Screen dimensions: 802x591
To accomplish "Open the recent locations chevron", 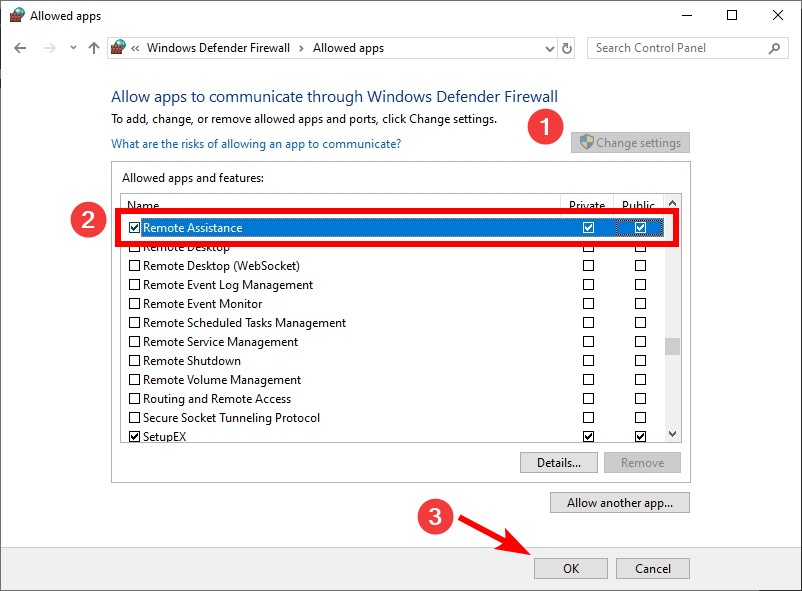I will [x=73, y=48].
